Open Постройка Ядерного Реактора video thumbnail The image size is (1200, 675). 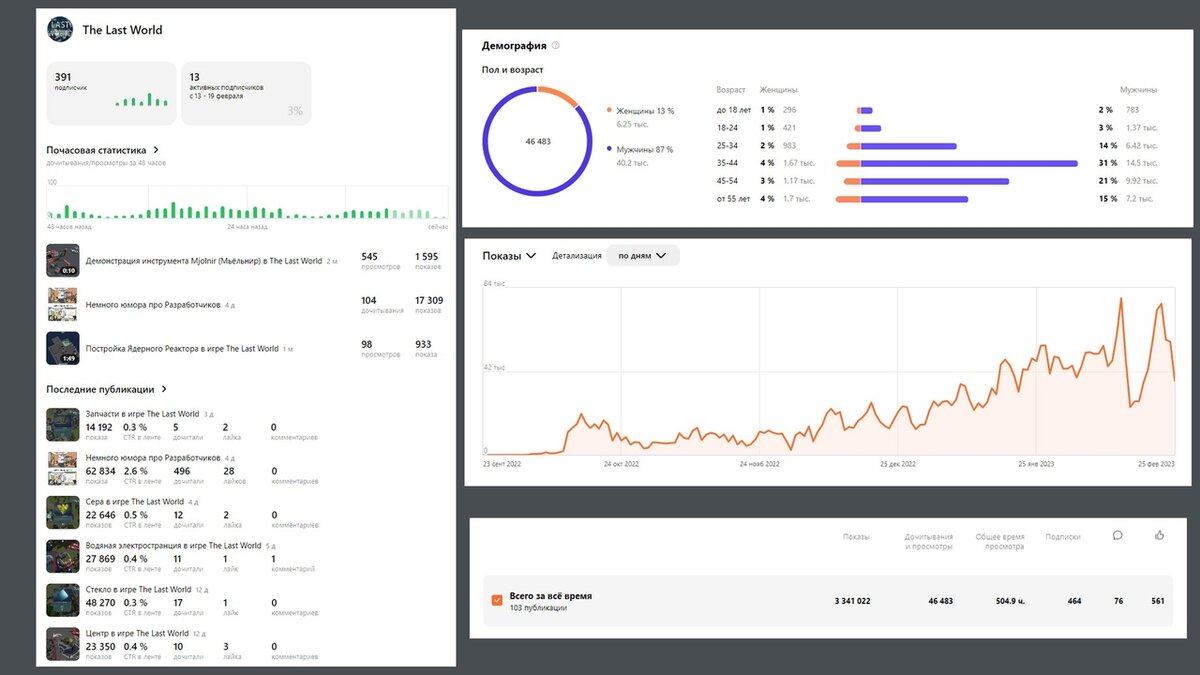point(62,348)
